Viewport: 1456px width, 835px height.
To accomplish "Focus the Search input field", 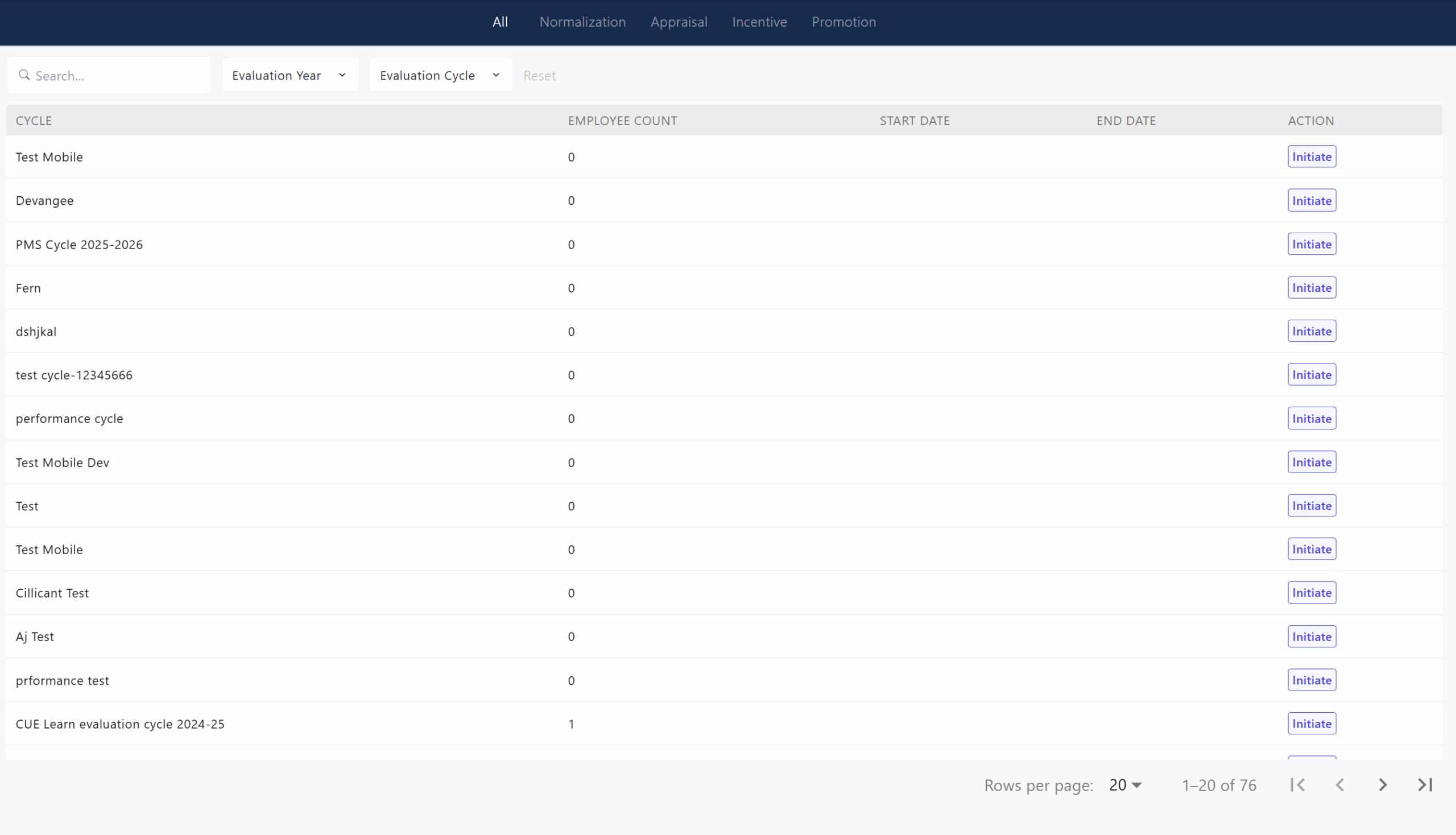I will [x=109, y=75].
